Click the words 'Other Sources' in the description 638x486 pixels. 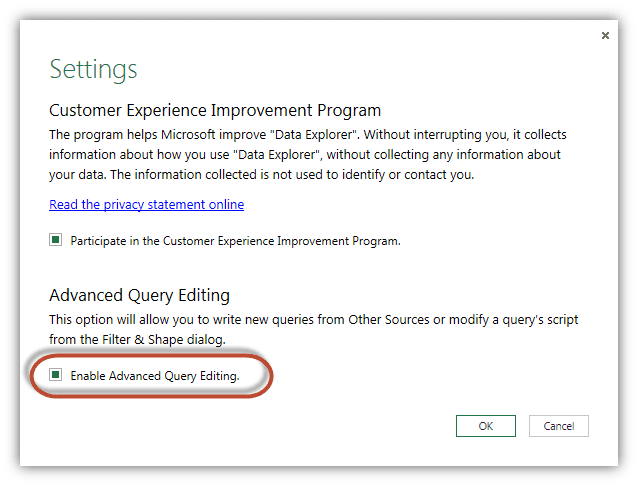(389, 320)
